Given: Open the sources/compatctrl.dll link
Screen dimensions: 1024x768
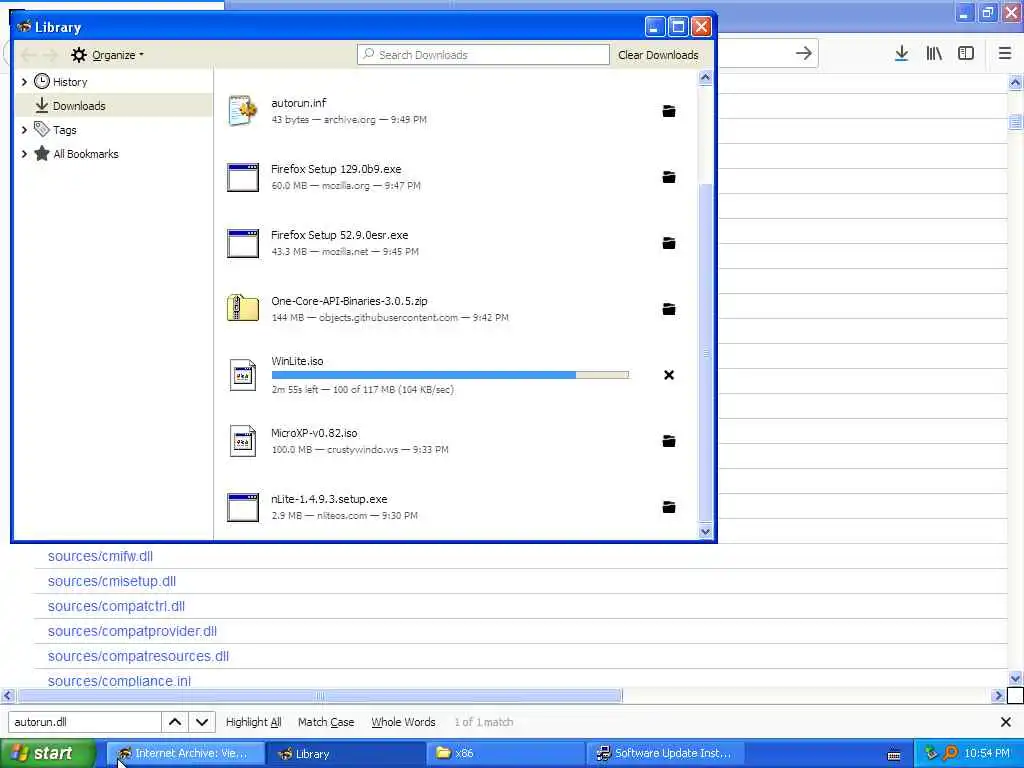Looking at the screenshot, I should coord(116,606).
